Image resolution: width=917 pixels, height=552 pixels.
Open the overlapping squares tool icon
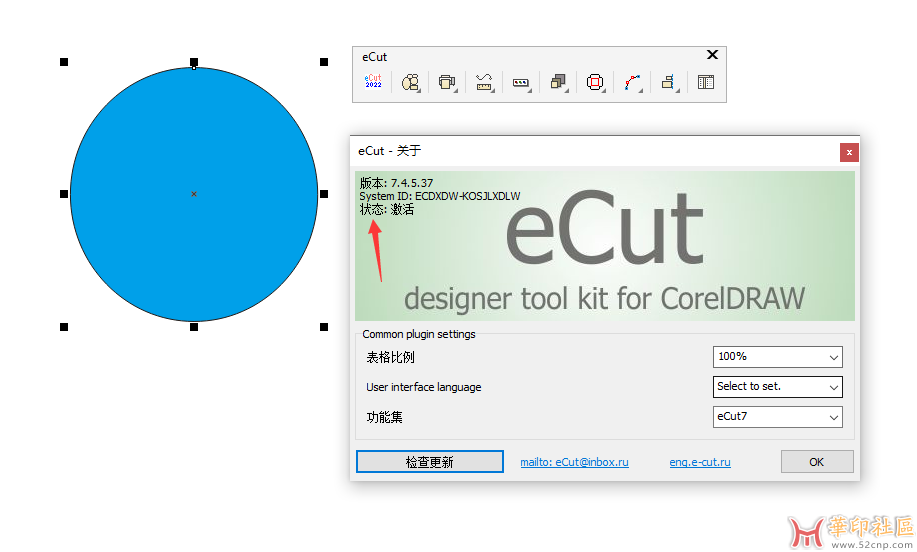point(559,82)
